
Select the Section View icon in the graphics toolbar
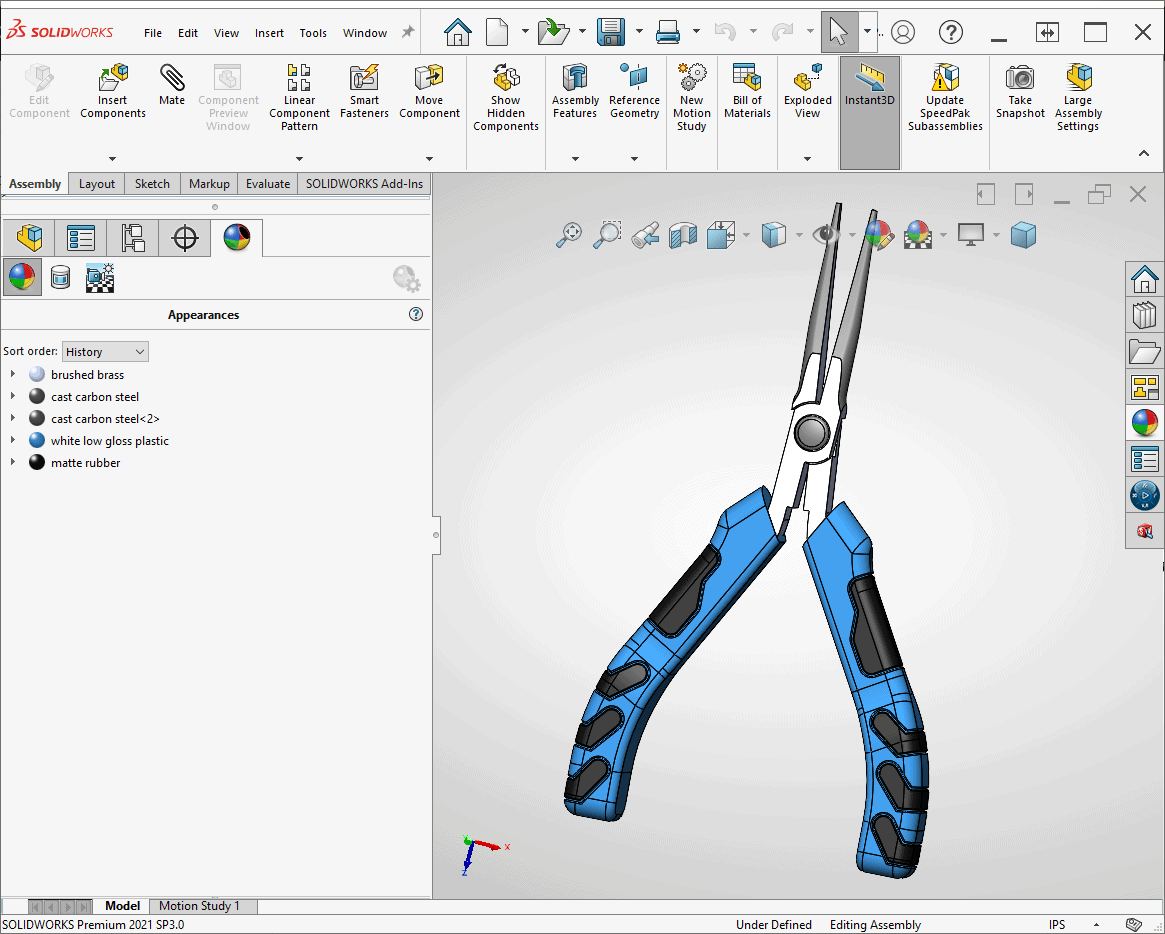[x=683, y=235]
